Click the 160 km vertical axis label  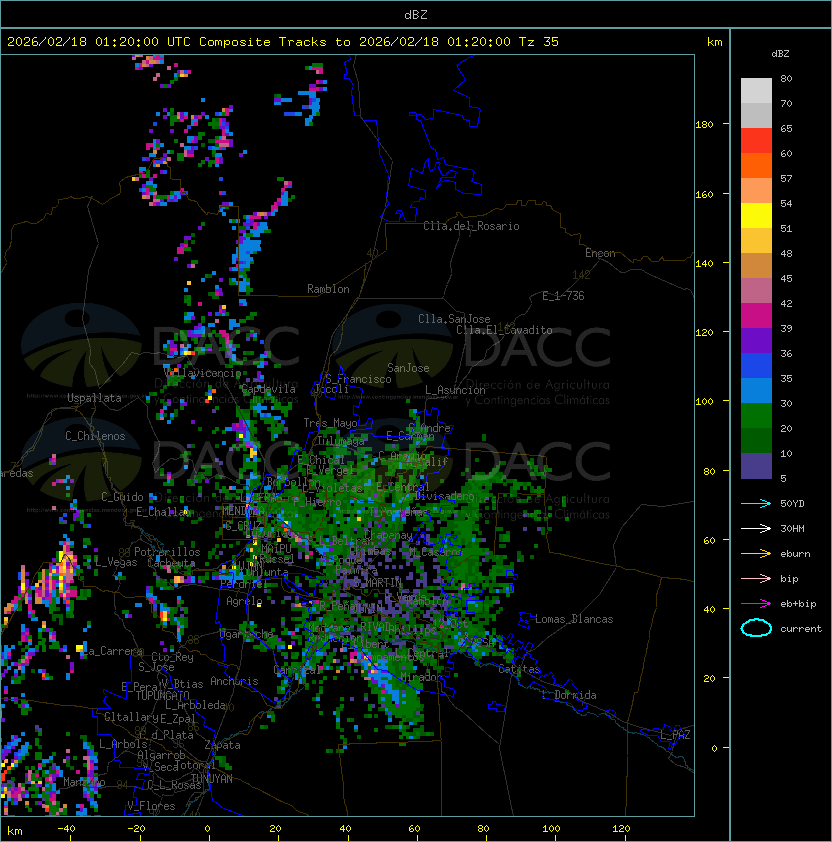tap(704, 194)
